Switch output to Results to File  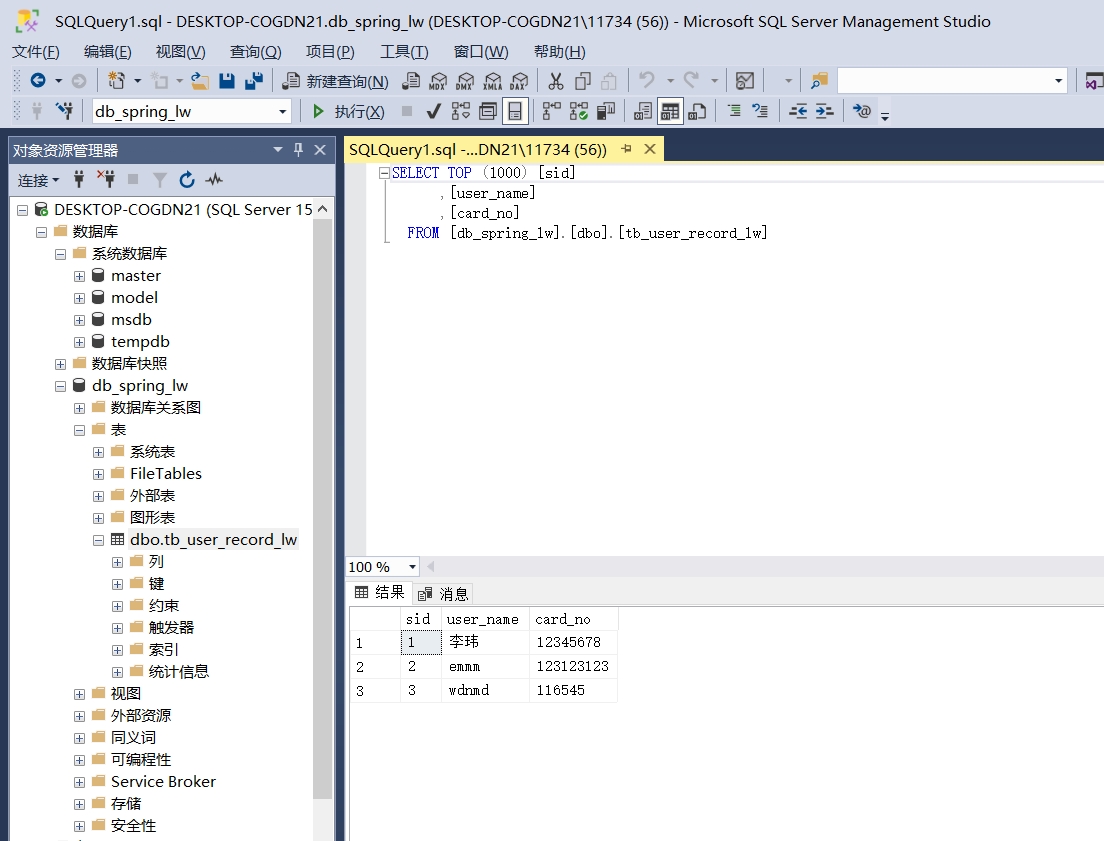(x=697, y=111)
